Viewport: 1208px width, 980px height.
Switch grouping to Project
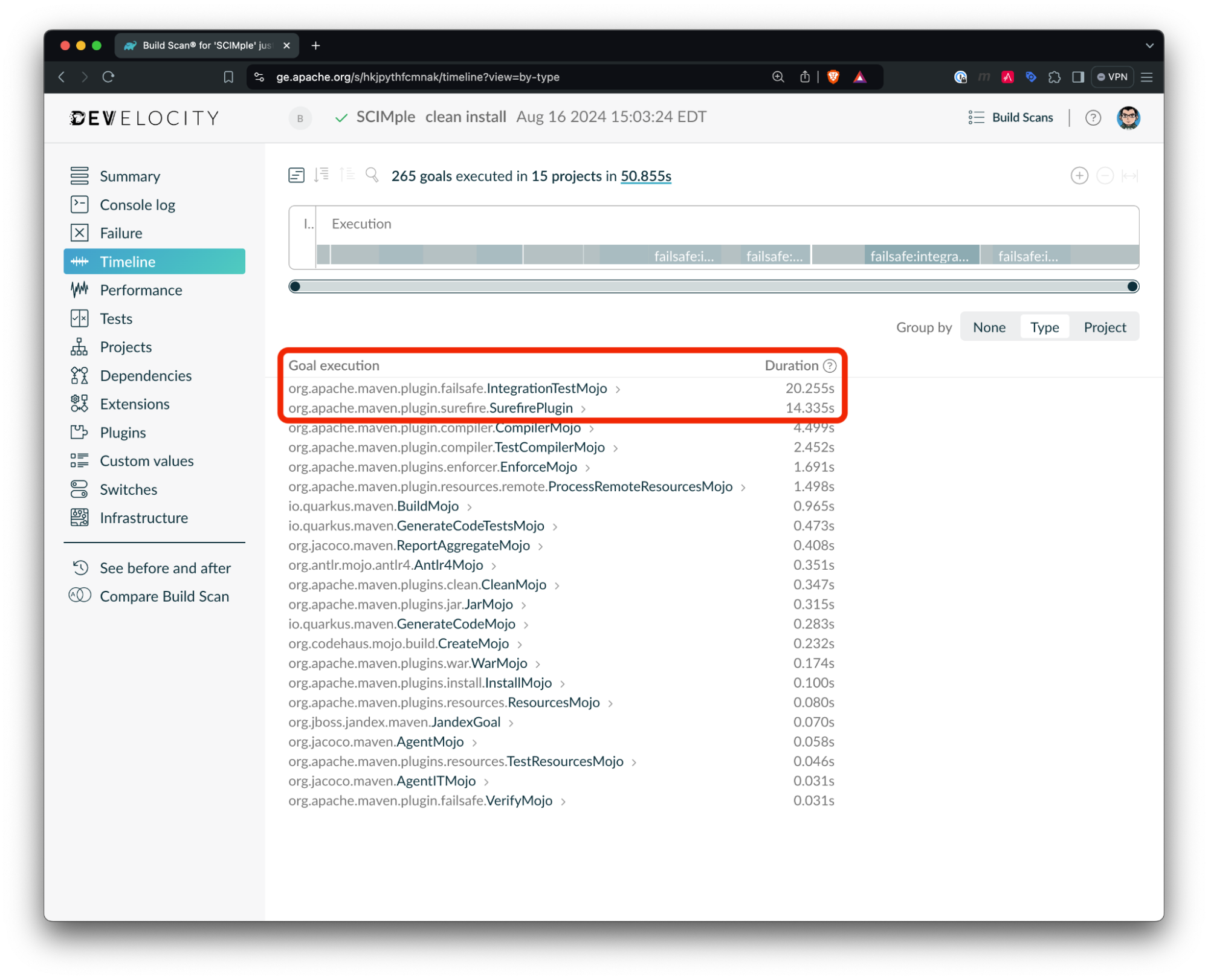pos(1104,326)
